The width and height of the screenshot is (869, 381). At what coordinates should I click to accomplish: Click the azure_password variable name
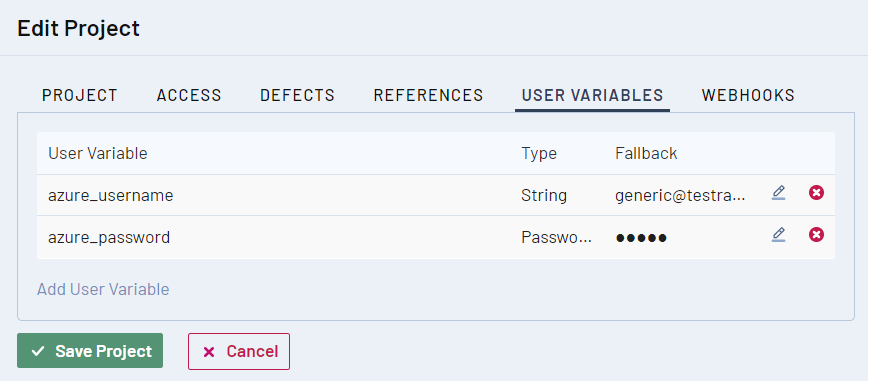click(x=109, y=238)
